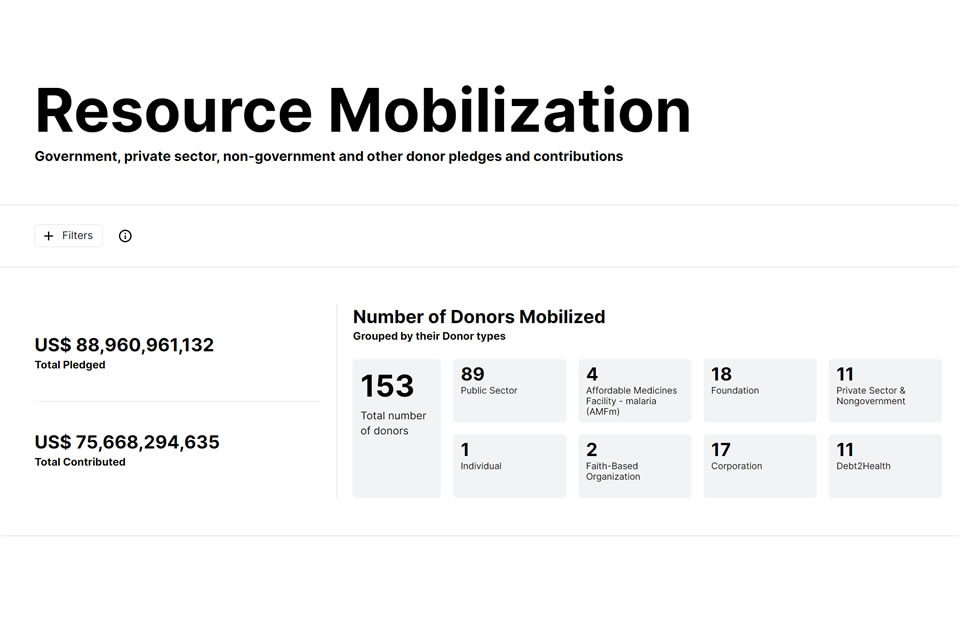Viewport: 960px width, 618px height.
Task: Click the donor pledges subtitle text
Action: (328, 156)
